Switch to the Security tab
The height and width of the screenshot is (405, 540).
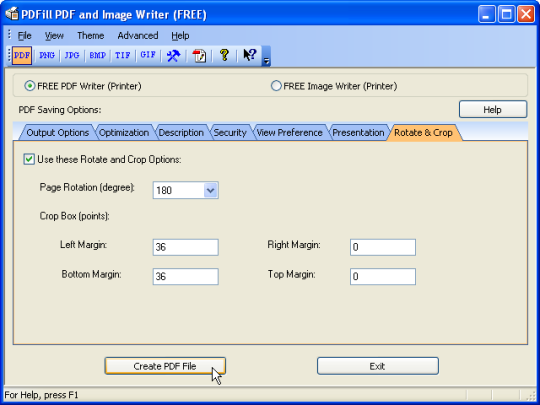(230, 133)
